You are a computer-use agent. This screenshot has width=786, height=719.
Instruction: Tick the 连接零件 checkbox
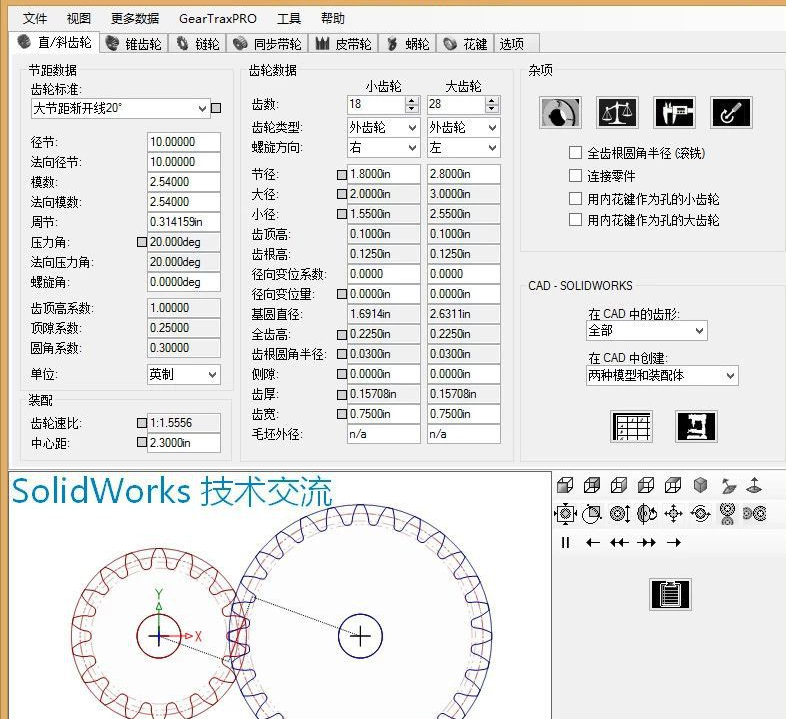[x=575, y=176]
